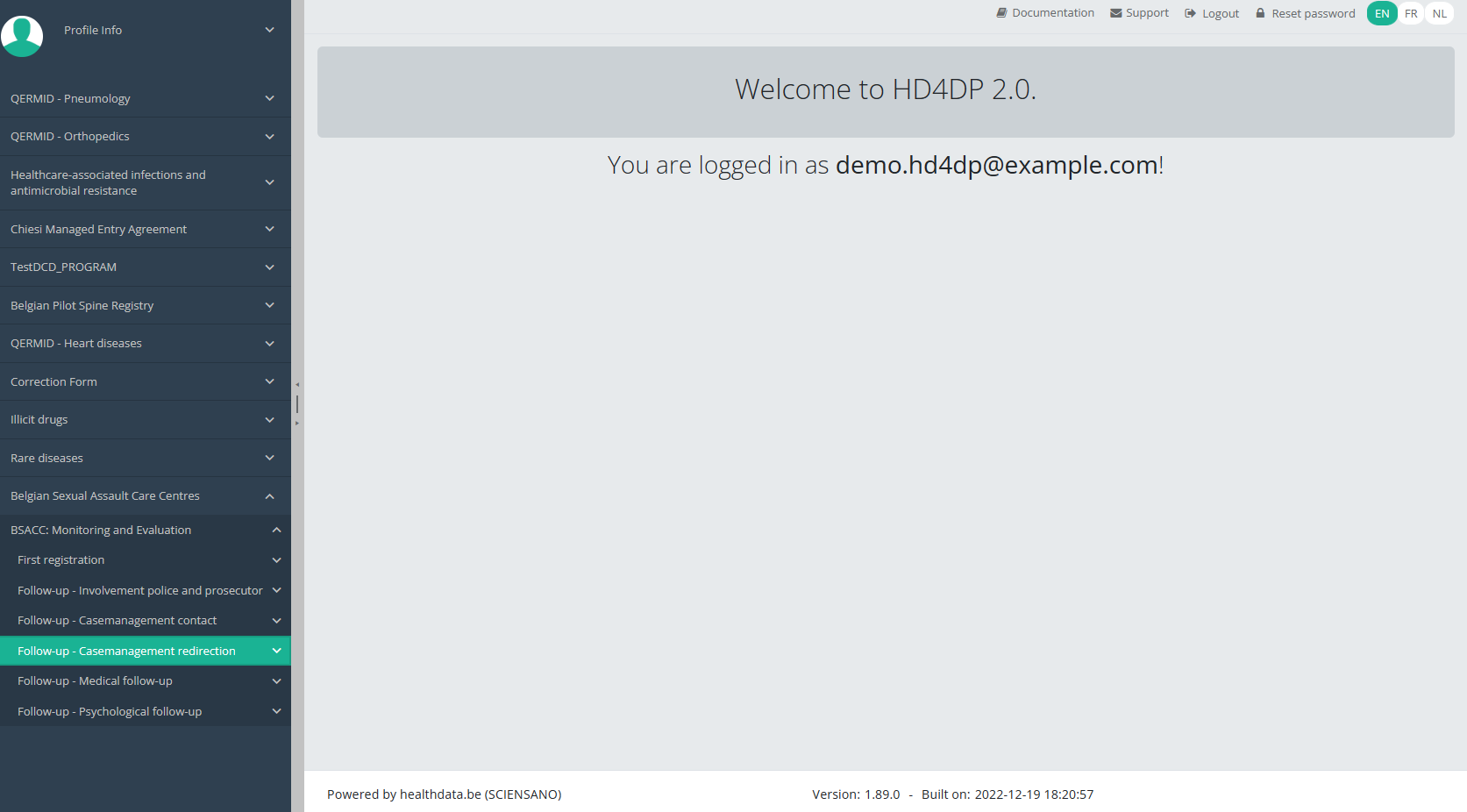The height and width of the screenshot is (812, 1467).
Task: Click the Correction Form menu entry
Action: click(x=54, y=381)
